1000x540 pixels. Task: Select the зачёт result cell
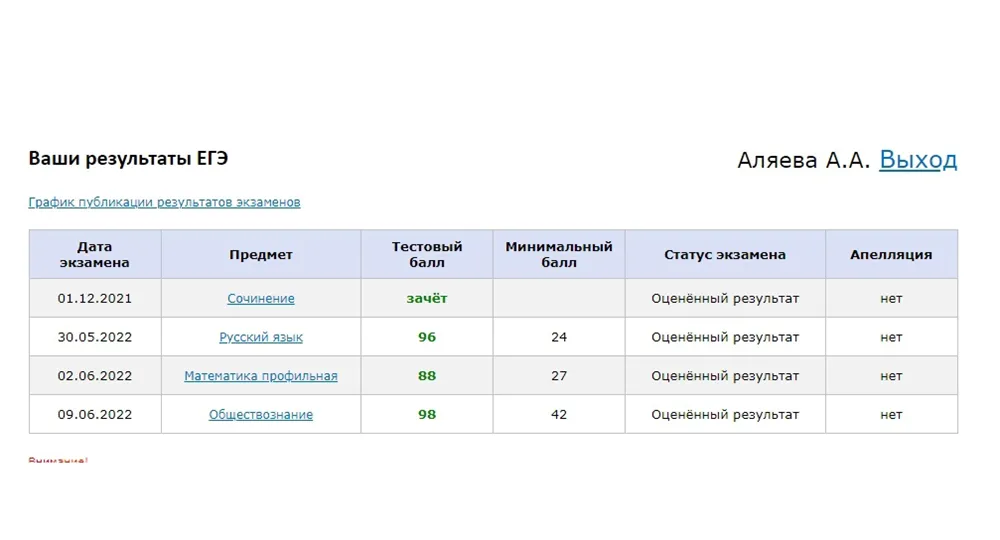(x=427, y=299)
